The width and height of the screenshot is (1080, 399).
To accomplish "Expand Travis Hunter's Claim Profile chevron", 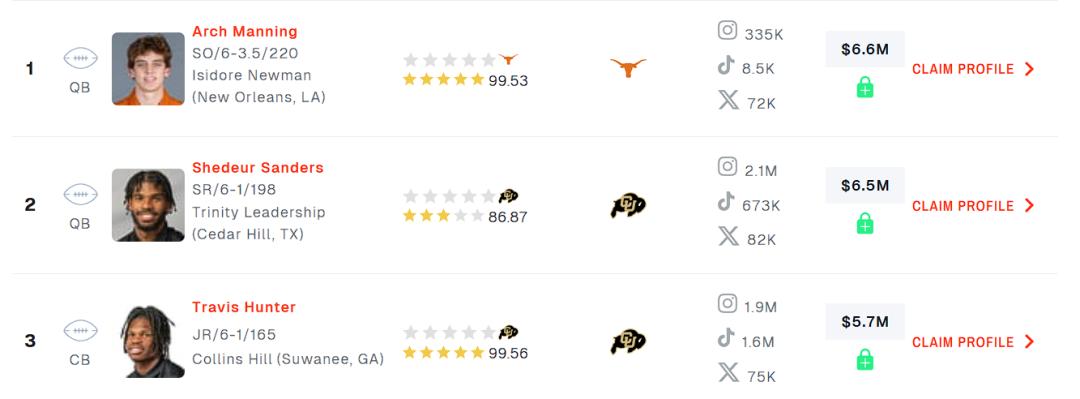I will coord(1029,342).
